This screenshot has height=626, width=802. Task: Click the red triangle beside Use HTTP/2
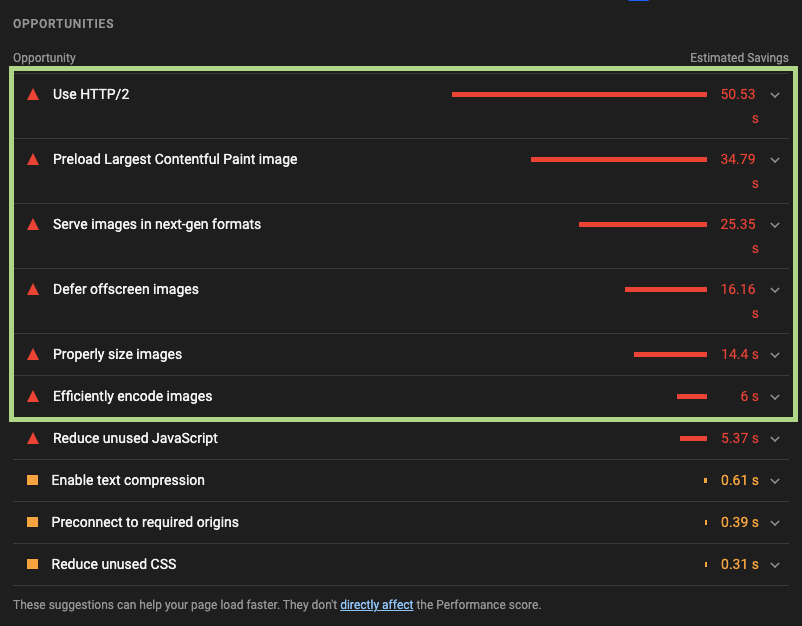(x=33, y=94)
